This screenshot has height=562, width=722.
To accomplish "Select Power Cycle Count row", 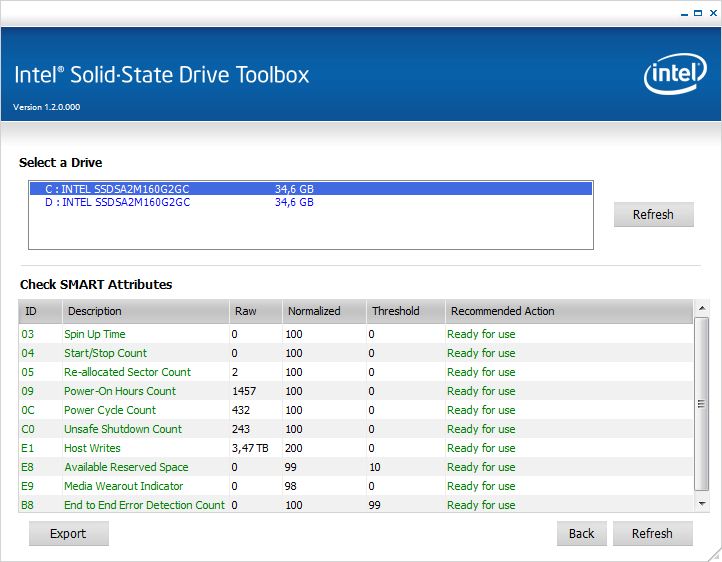I will [355, 410].
